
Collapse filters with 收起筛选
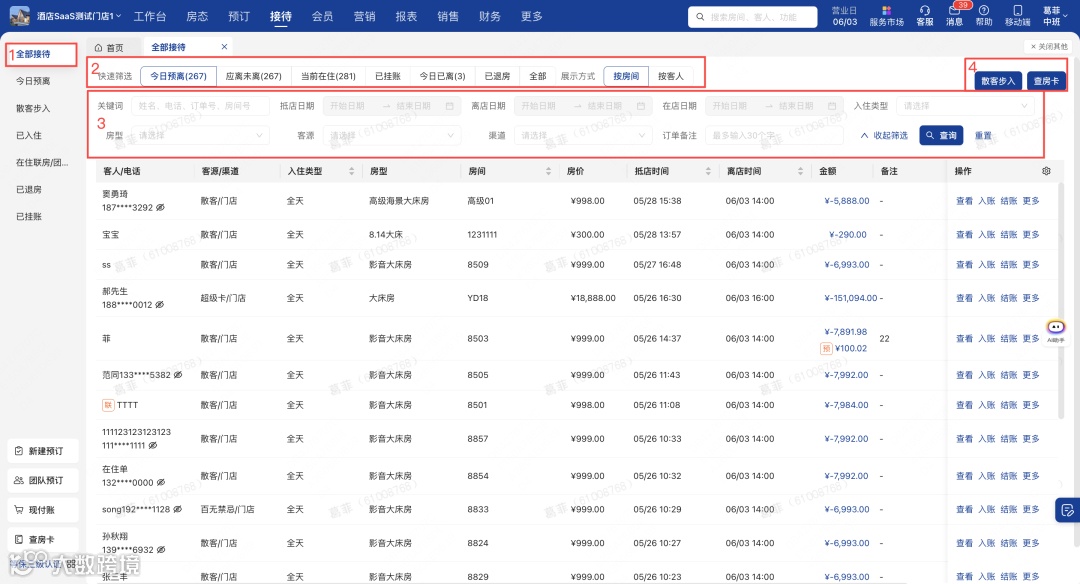[x=884, y=136]
